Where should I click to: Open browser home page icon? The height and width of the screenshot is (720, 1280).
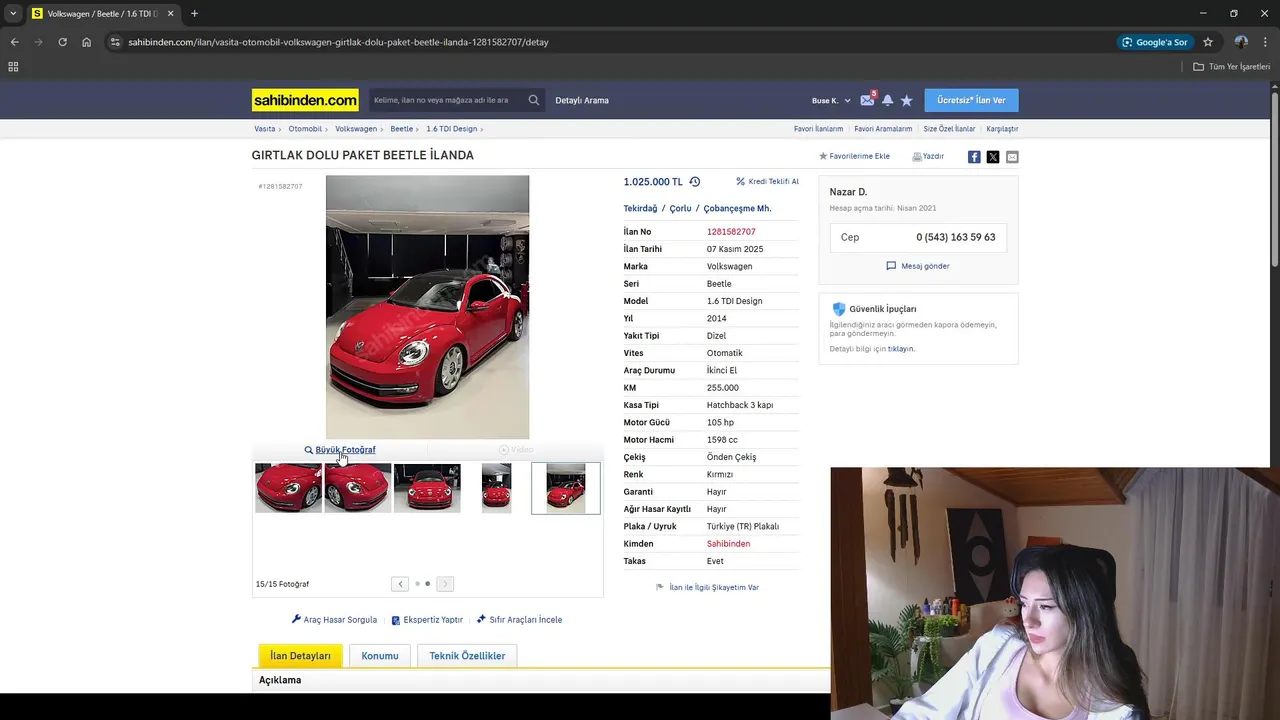tap(87, 42)
